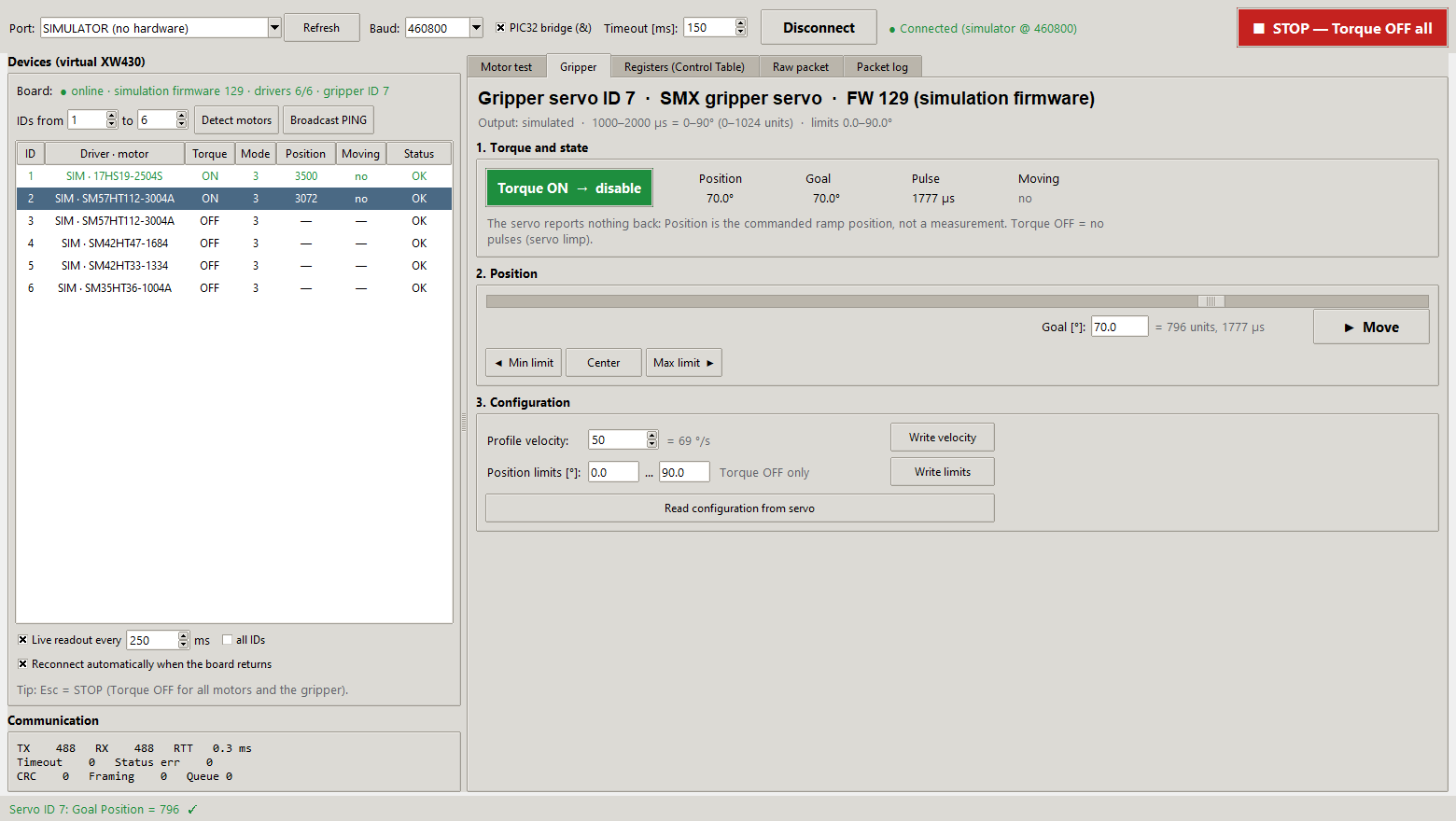Viewport: 1456px width, 821px height.
Task: Click the IDs from field
Action: click(87, 119)
